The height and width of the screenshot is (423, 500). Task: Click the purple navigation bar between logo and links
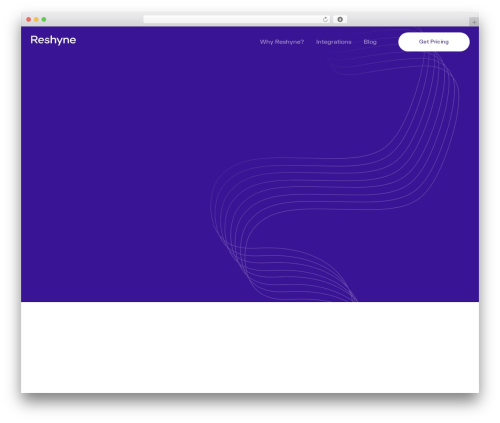point(167,41)
